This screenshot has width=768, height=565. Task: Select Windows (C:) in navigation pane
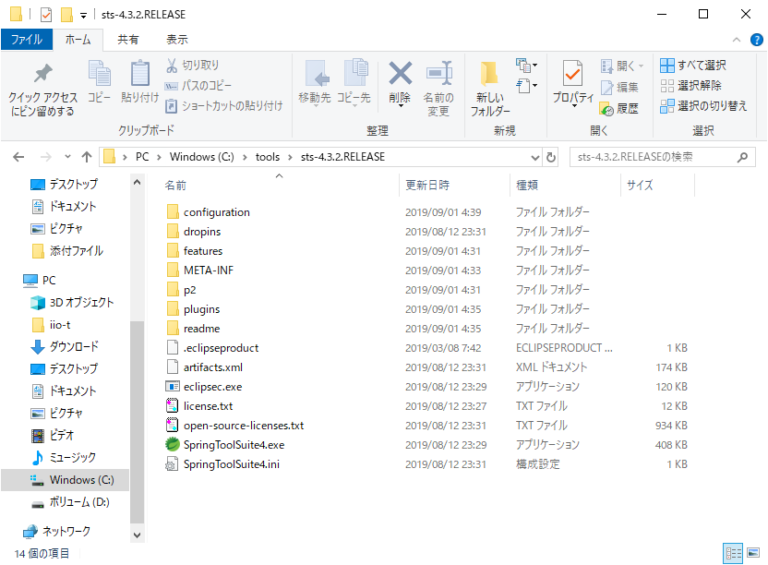[65, 480]
